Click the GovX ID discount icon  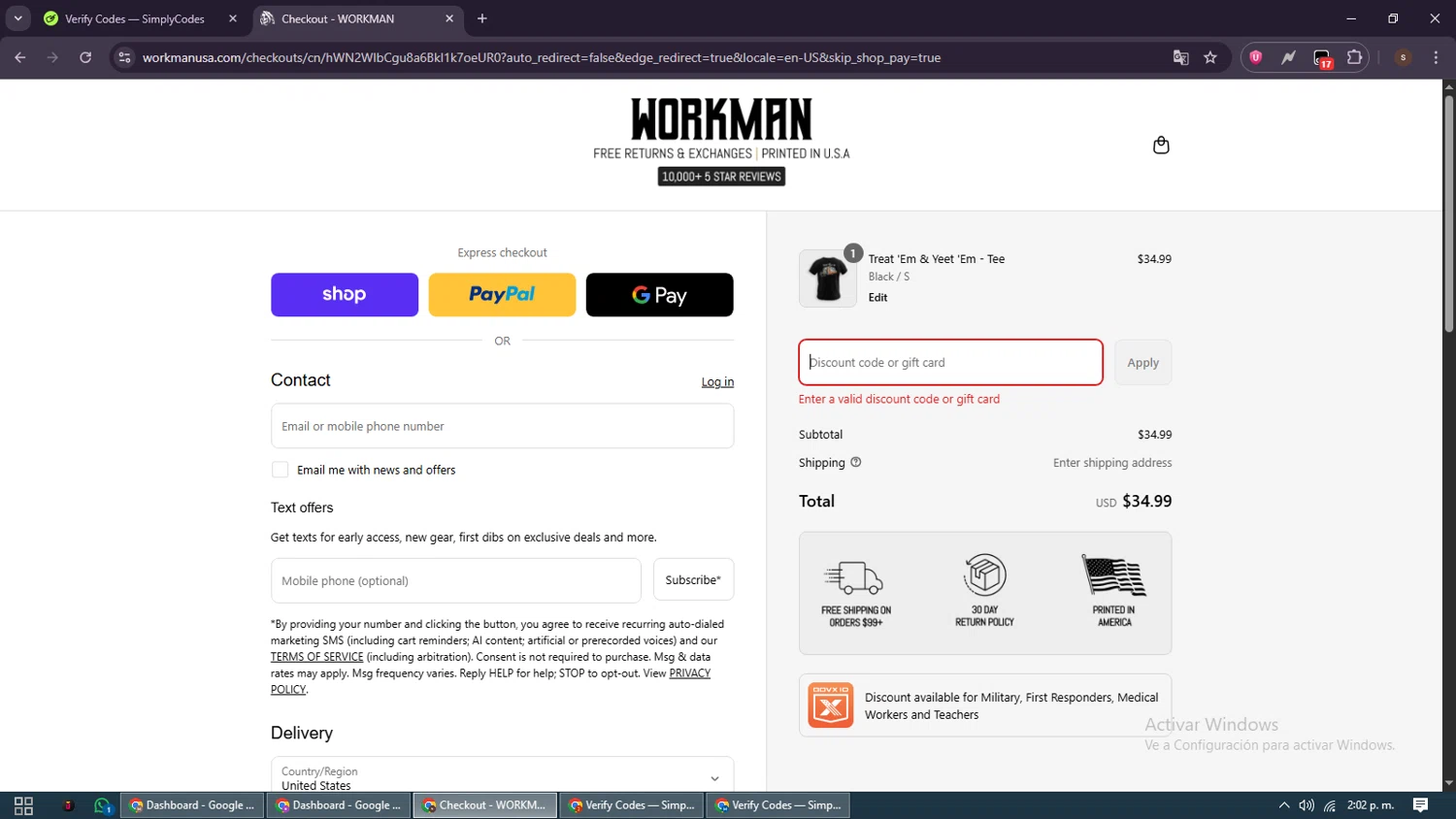point(831,705)
